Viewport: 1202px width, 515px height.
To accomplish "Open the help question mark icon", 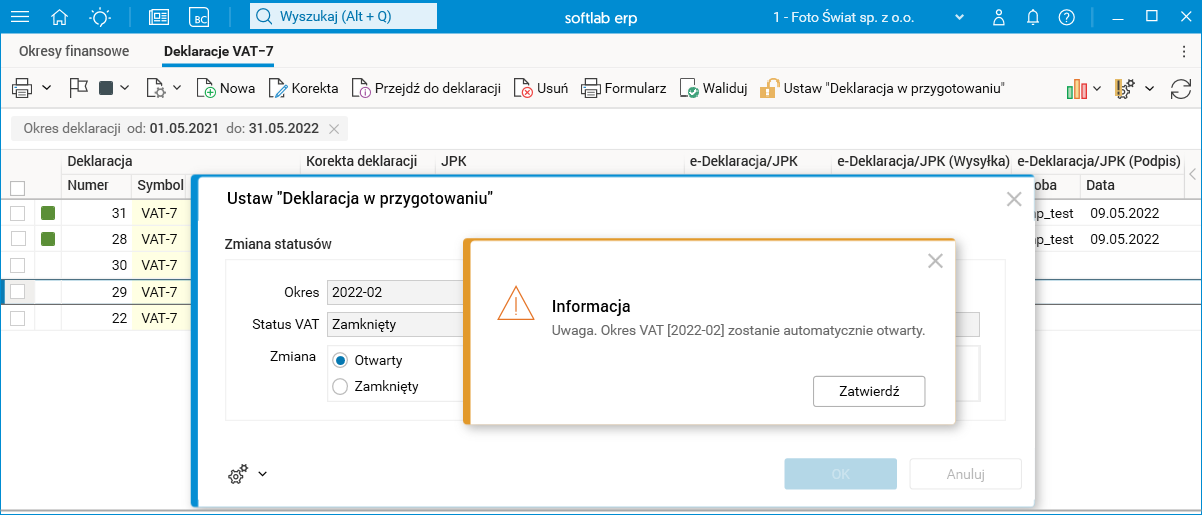I will [x=1067, y=17].
